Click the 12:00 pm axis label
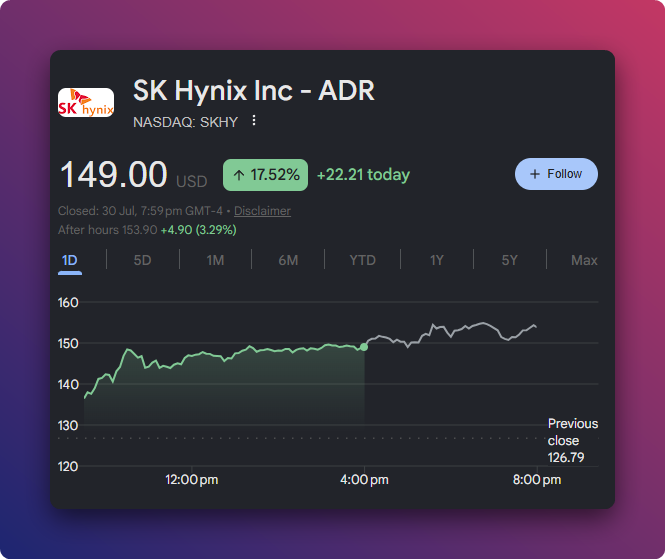Screen dimensions: 665x559 pos(191,480)
